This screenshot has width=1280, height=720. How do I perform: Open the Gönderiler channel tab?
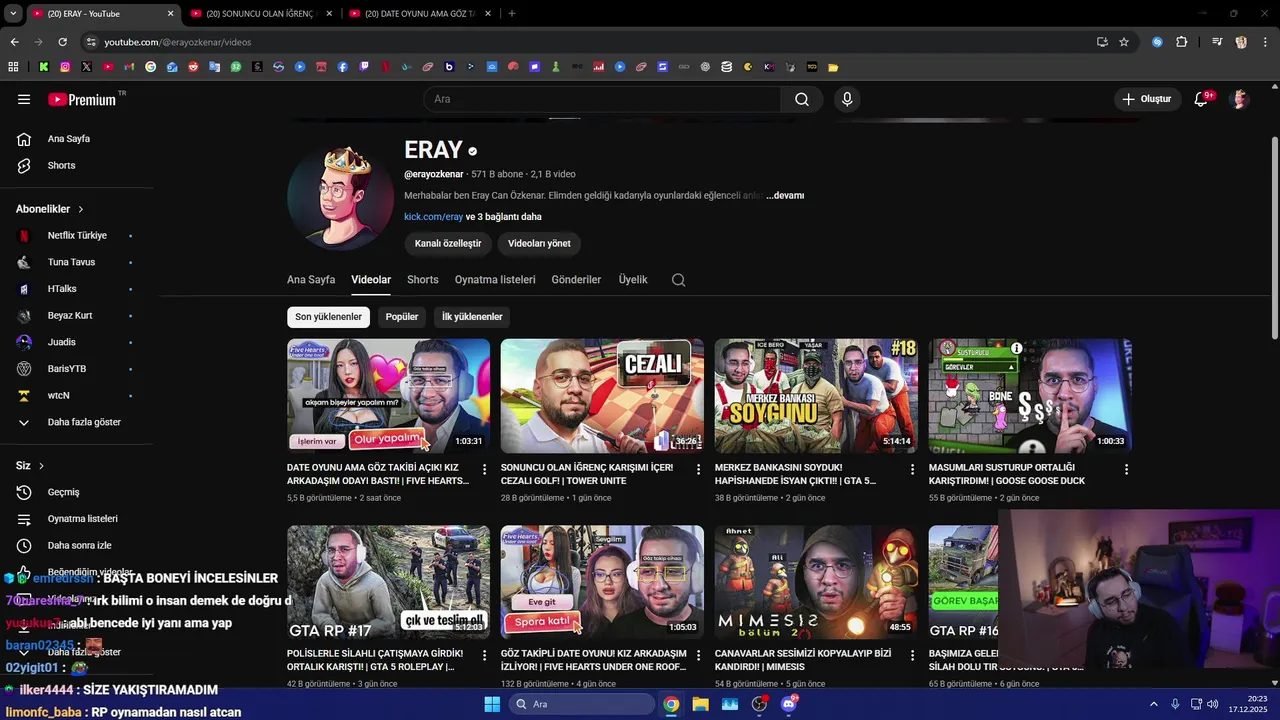(576, 280)
